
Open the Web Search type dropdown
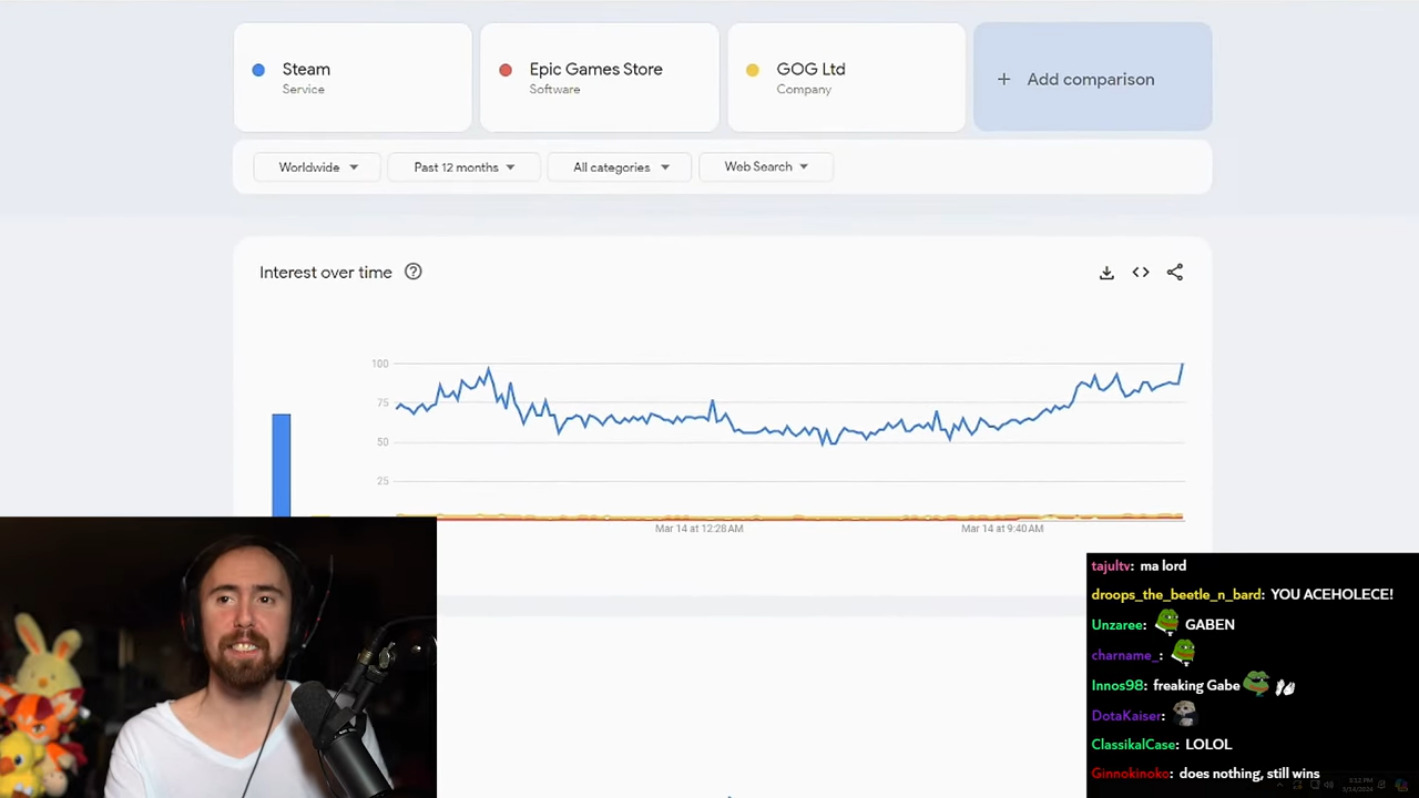[766, 167]
